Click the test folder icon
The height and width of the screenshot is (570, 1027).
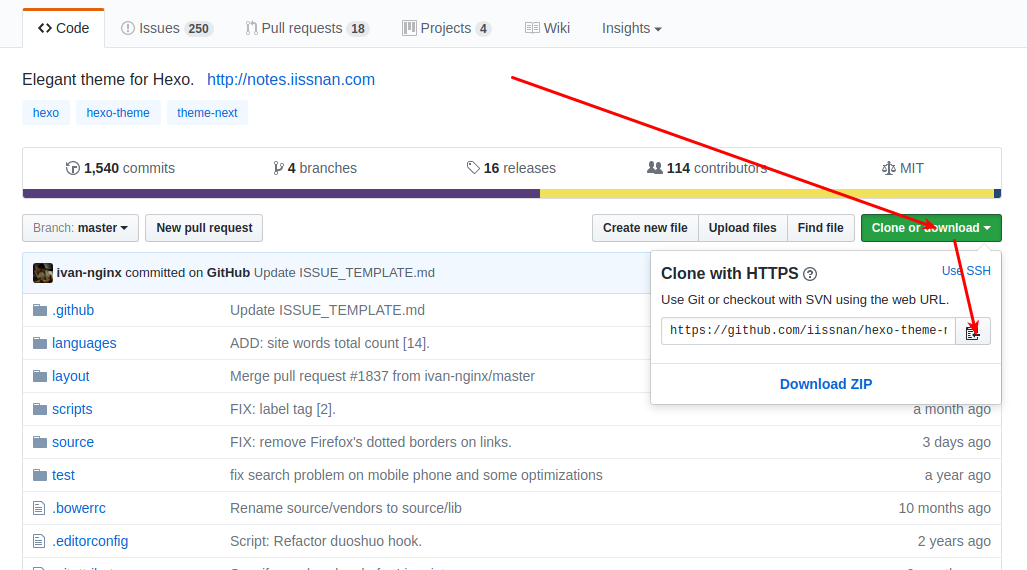tap(40, 475)
